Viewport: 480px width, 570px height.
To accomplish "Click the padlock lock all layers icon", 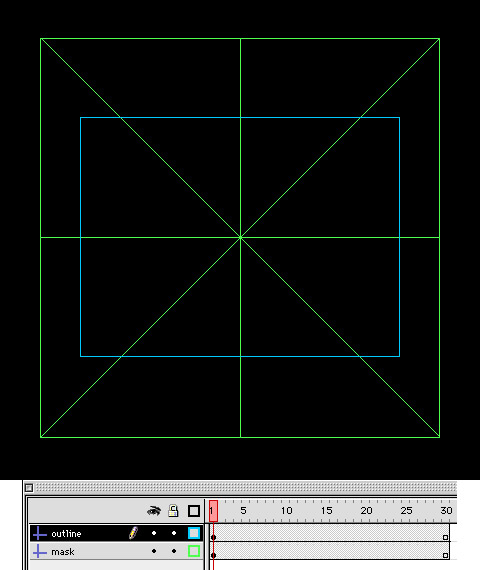I will pos(173,511).
